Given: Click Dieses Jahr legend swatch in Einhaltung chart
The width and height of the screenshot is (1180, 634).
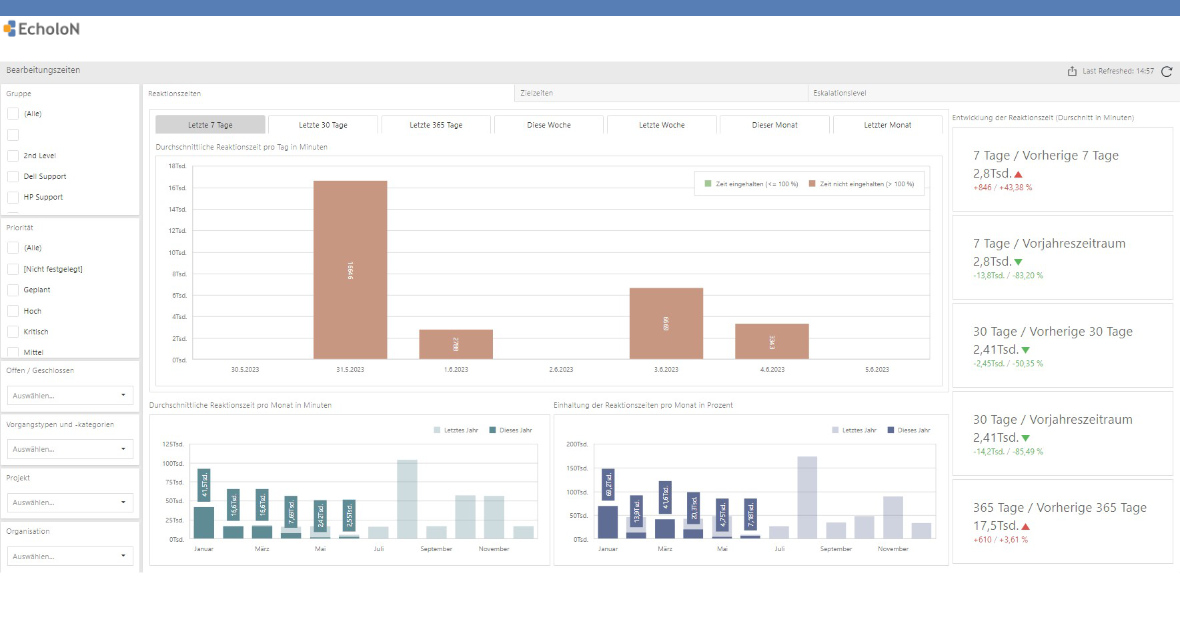Looking at the screenshot, I should [890, 430].
